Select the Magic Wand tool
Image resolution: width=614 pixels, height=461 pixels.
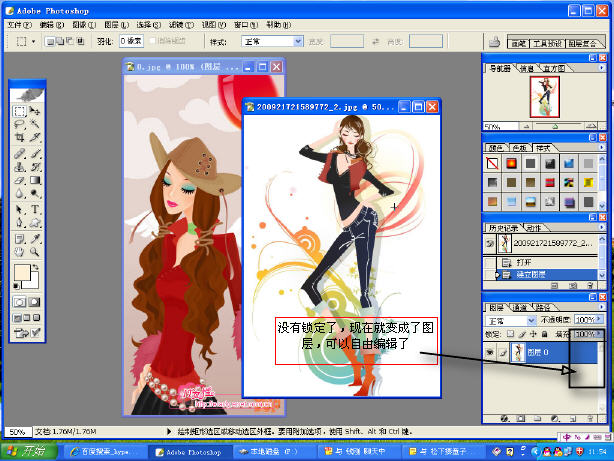pos(35,125)
